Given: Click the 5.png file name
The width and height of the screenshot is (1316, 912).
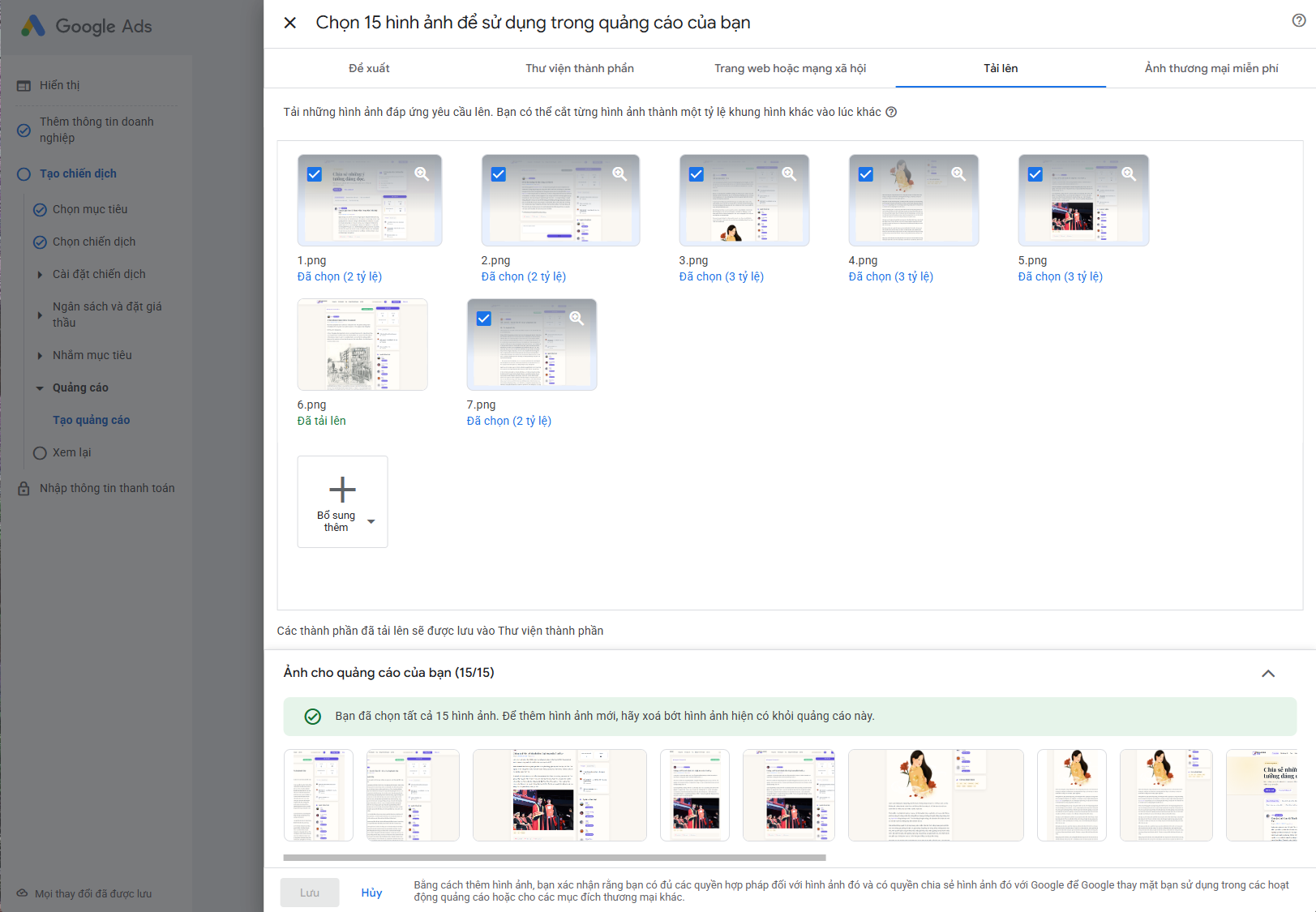Looking at the screenshot, I should pyautogui.click(x=1033, y=260).
